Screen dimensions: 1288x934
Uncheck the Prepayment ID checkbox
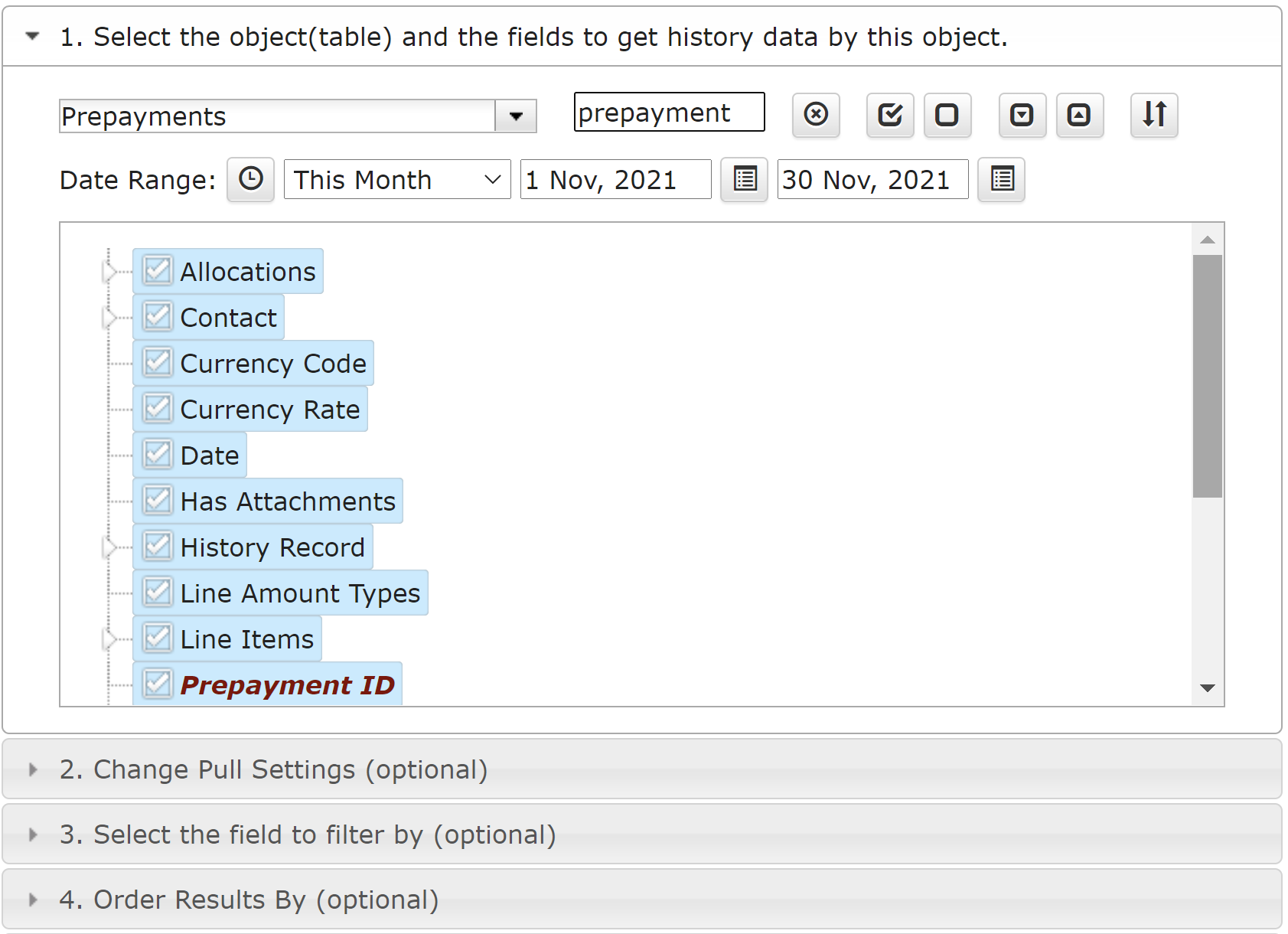(158, 684)
